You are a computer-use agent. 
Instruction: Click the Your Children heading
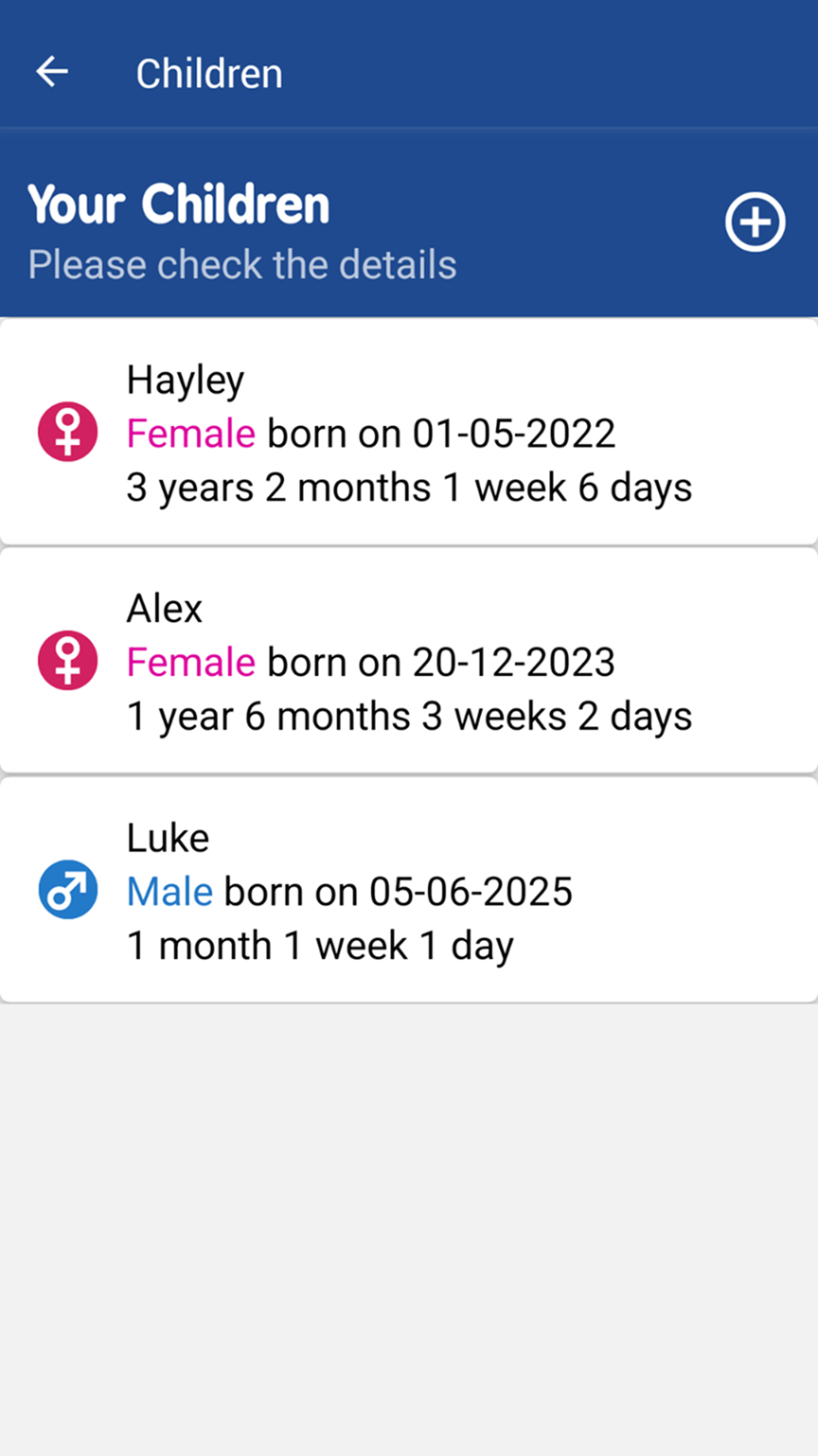pos(178,204)
